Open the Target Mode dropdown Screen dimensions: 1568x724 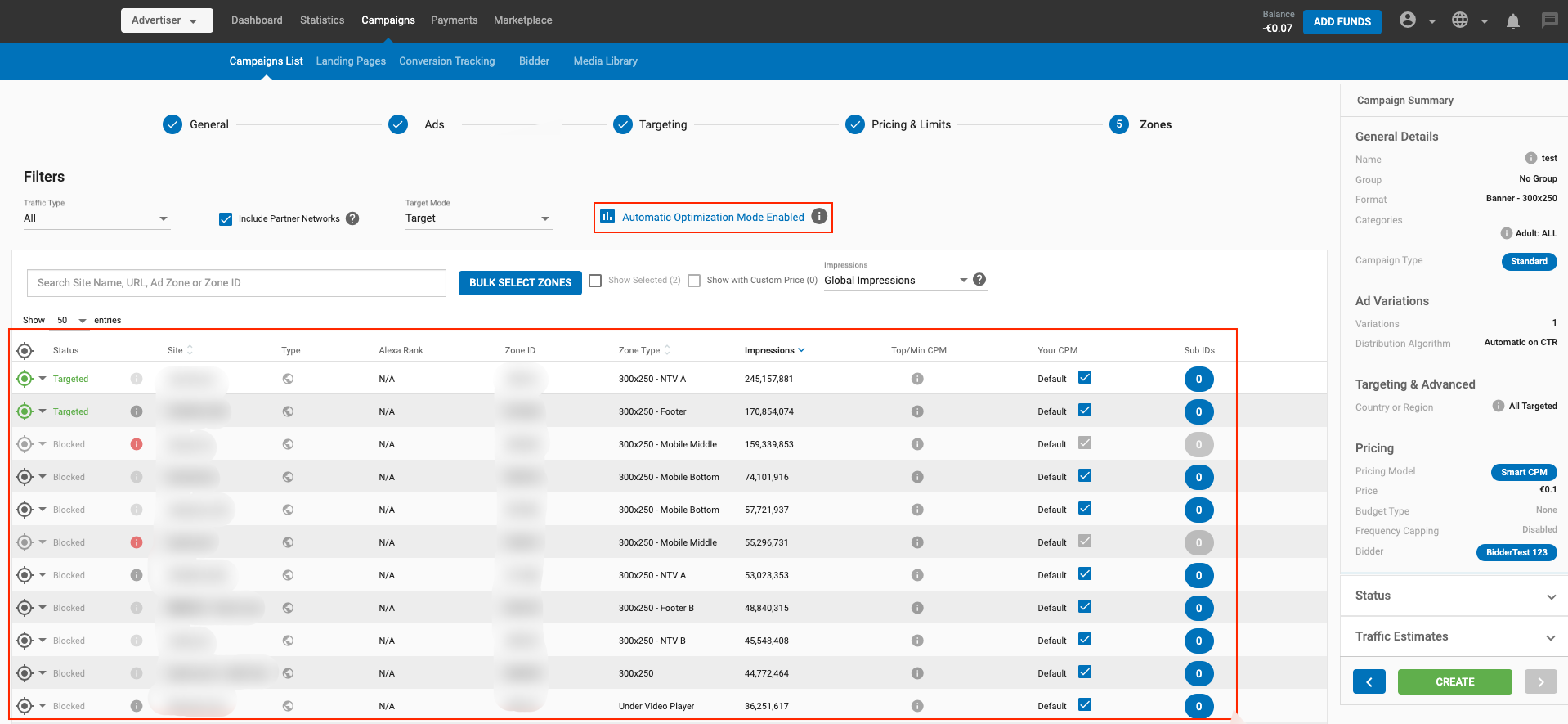point(477,218)
